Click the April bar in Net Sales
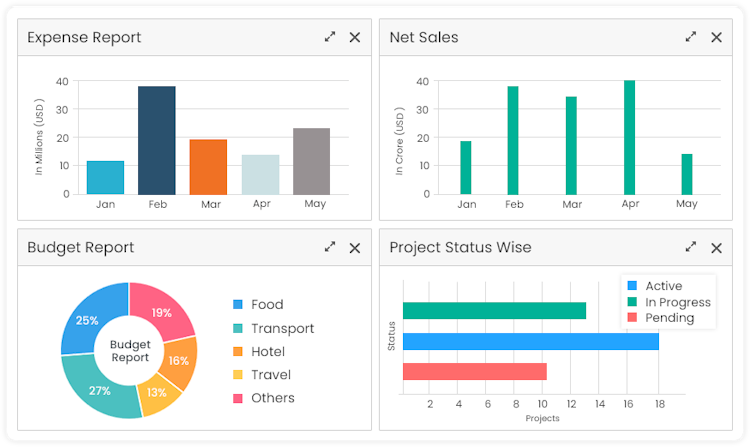The image size is (750, 447). click(x=629, y=137)
